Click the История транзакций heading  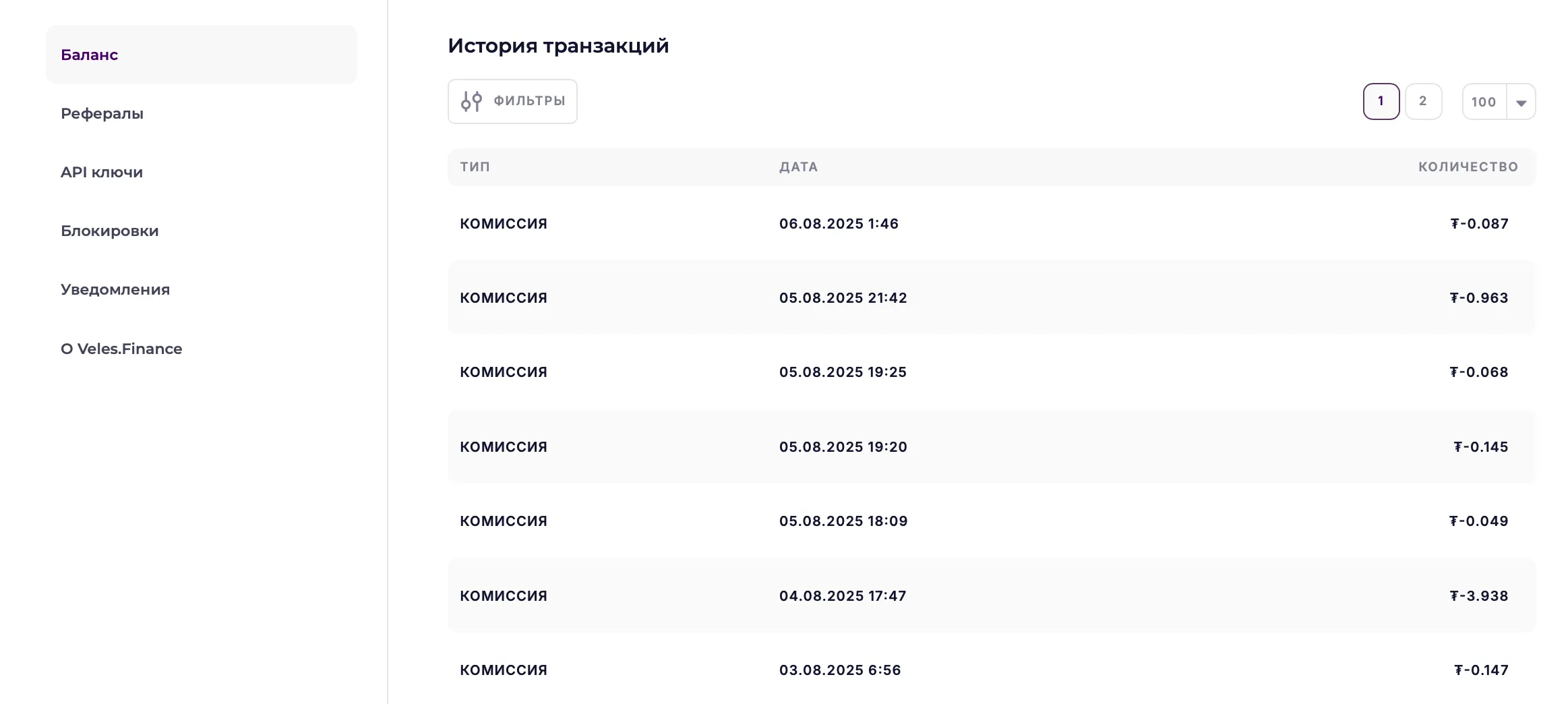coord(558,45)
